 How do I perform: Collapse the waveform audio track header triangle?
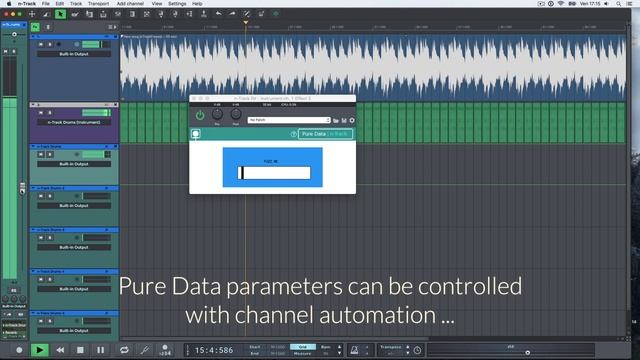tap(33, 37)
